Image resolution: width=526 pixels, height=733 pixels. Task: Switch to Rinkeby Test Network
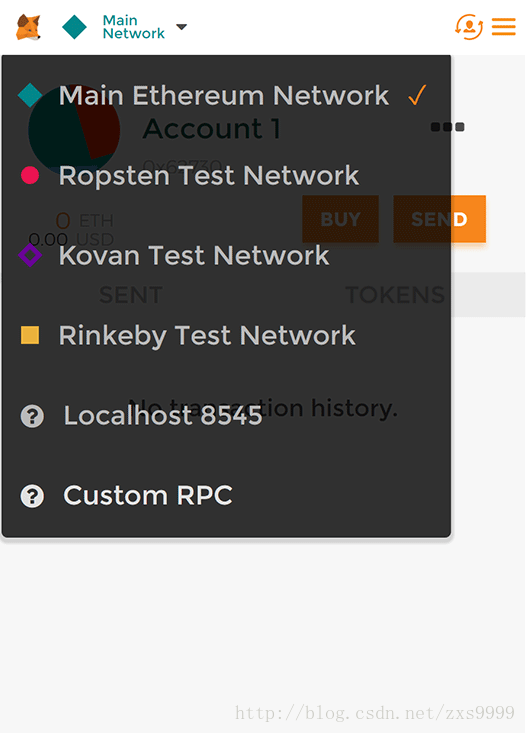coord(226,335)
